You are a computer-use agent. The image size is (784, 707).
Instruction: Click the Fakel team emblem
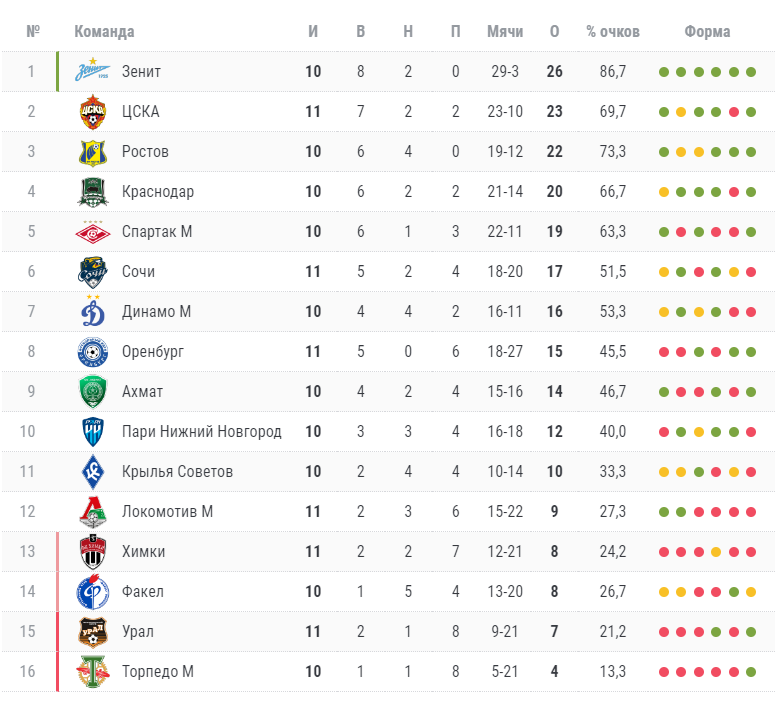(93, 591)
